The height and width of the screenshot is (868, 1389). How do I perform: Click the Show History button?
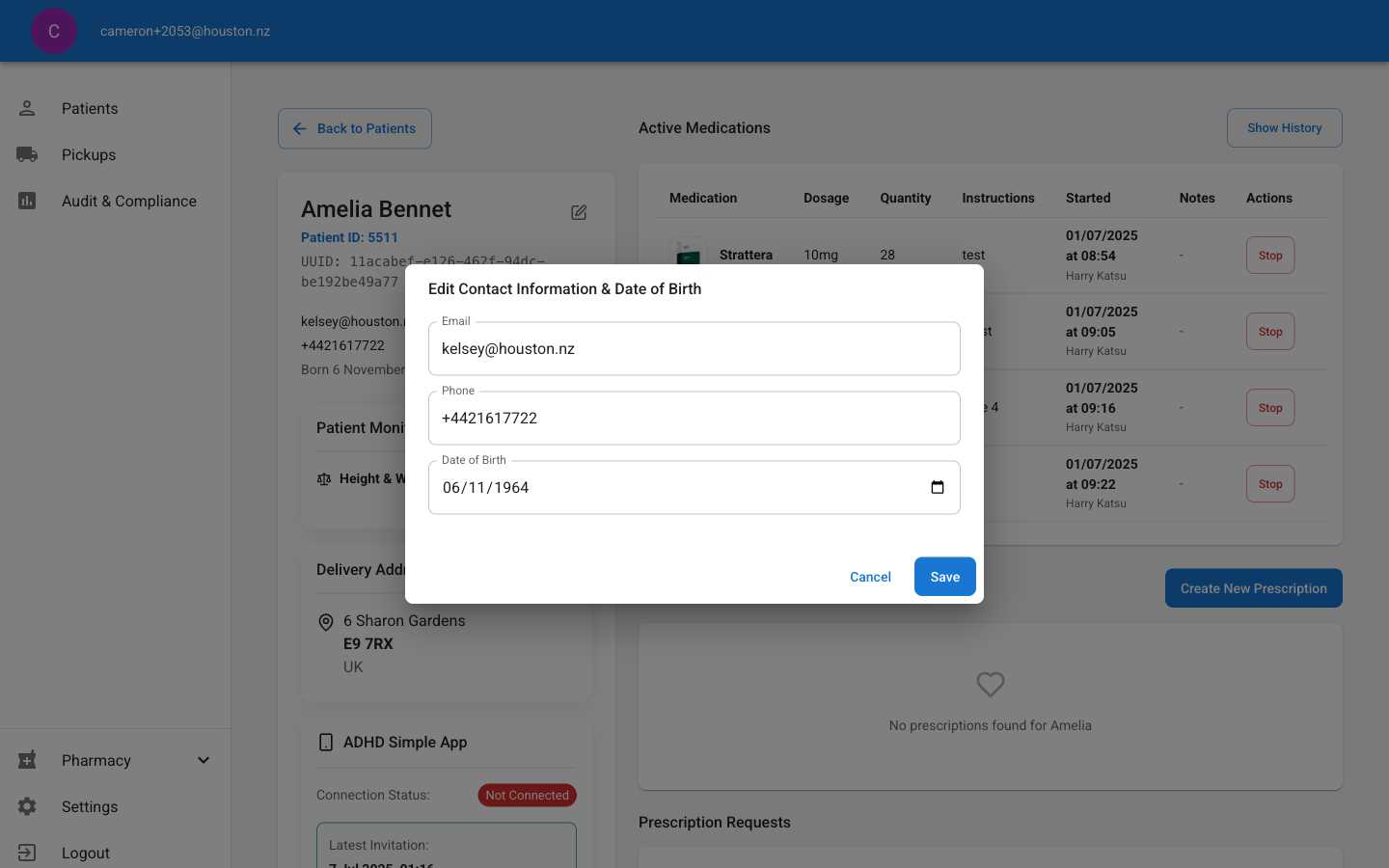[1284, 127]
